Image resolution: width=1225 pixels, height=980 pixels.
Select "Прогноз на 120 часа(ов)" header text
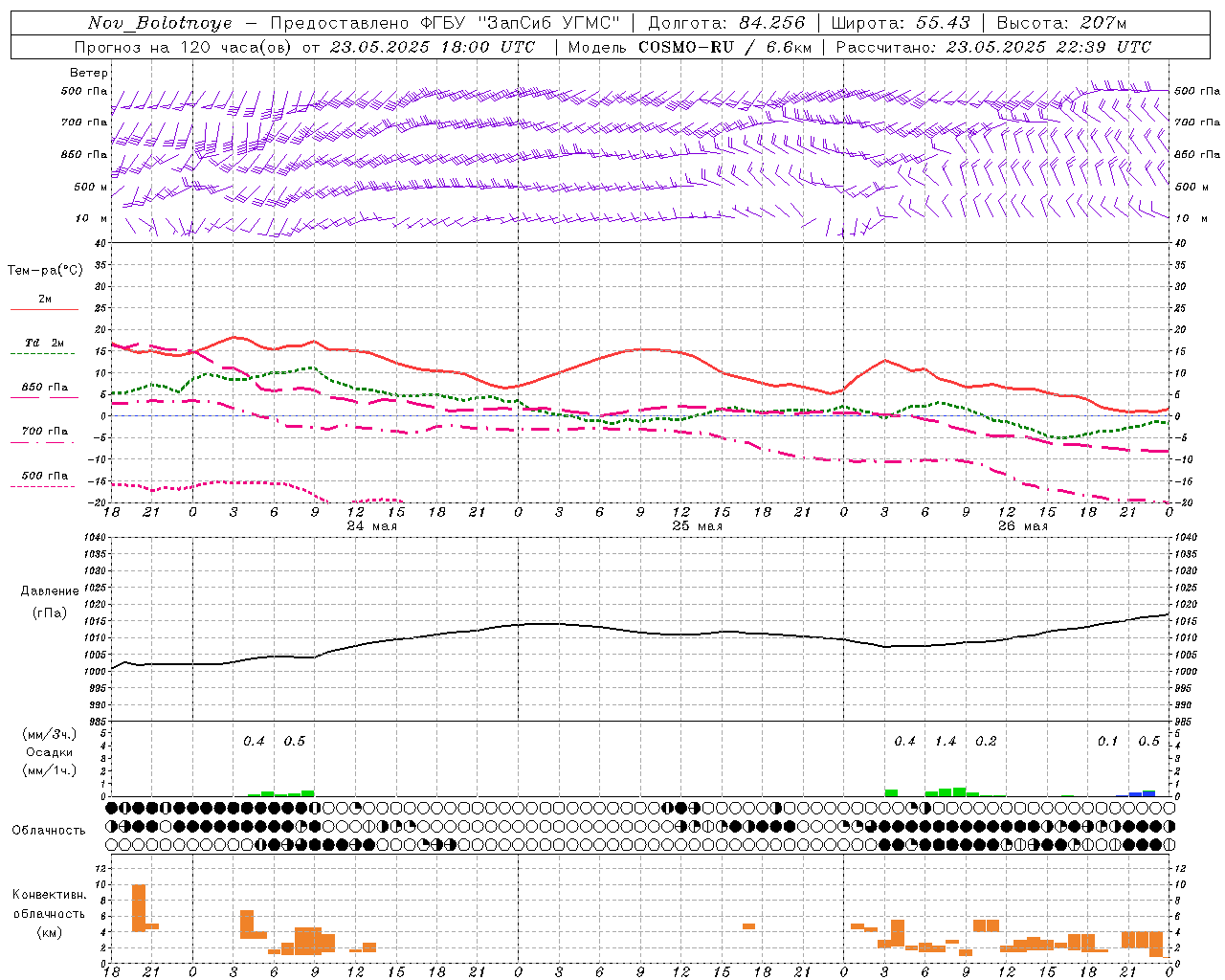[x=184, y=47]
